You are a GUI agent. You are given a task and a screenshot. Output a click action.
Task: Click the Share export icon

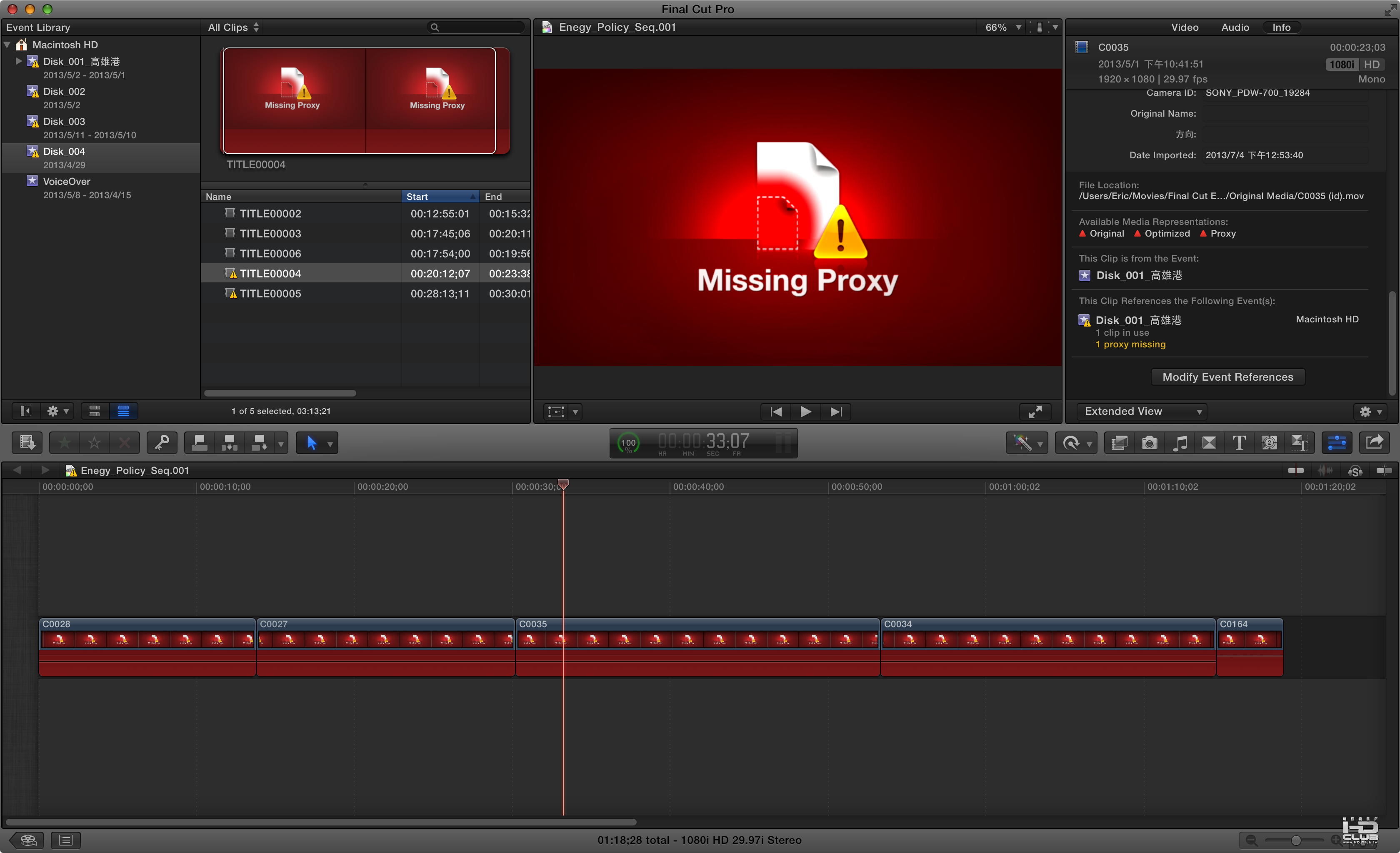(1374, 442)
